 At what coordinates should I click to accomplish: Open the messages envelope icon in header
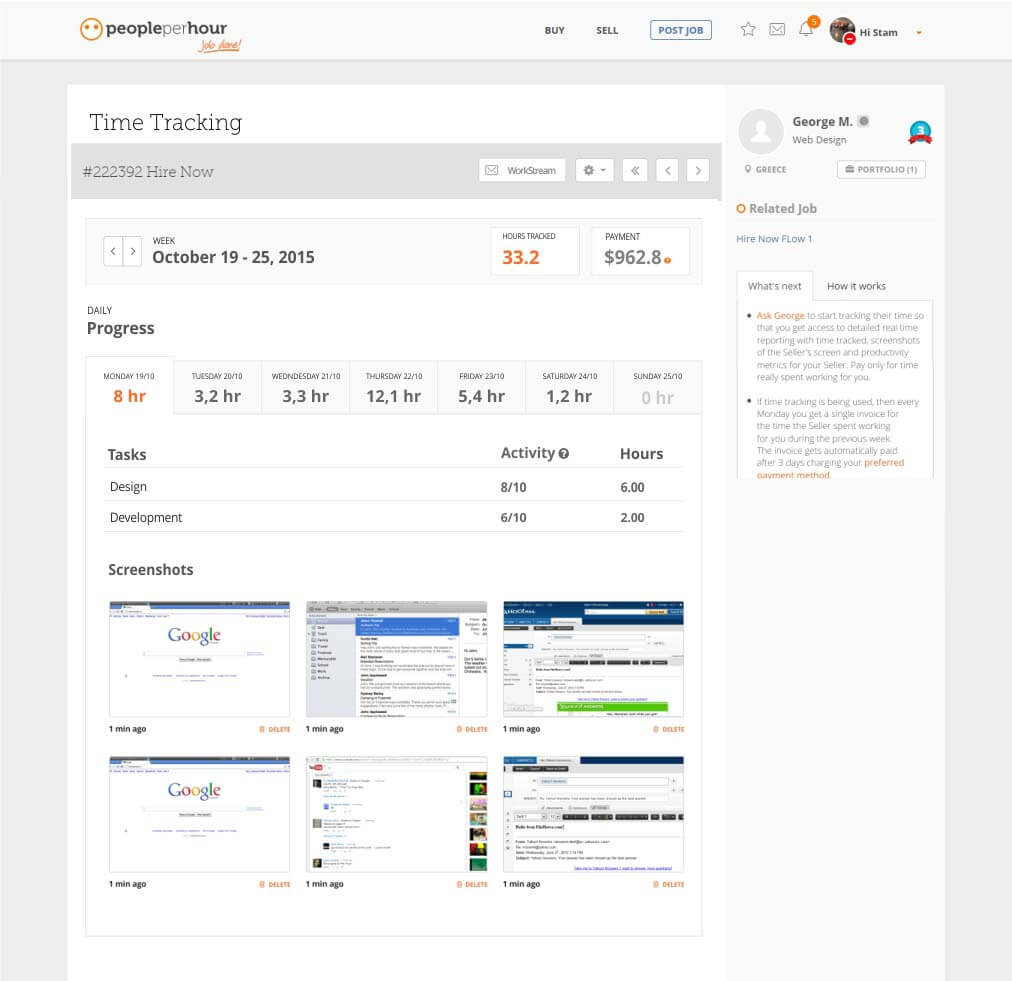[777, 30]
